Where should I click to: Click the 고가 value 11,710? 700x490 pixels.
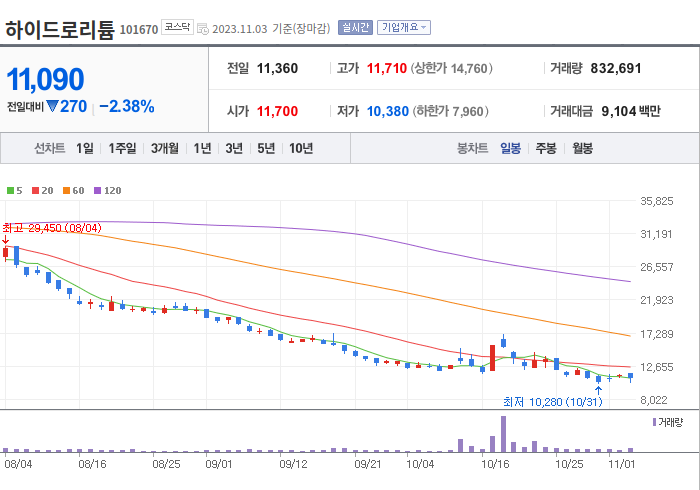coord(387,68)
